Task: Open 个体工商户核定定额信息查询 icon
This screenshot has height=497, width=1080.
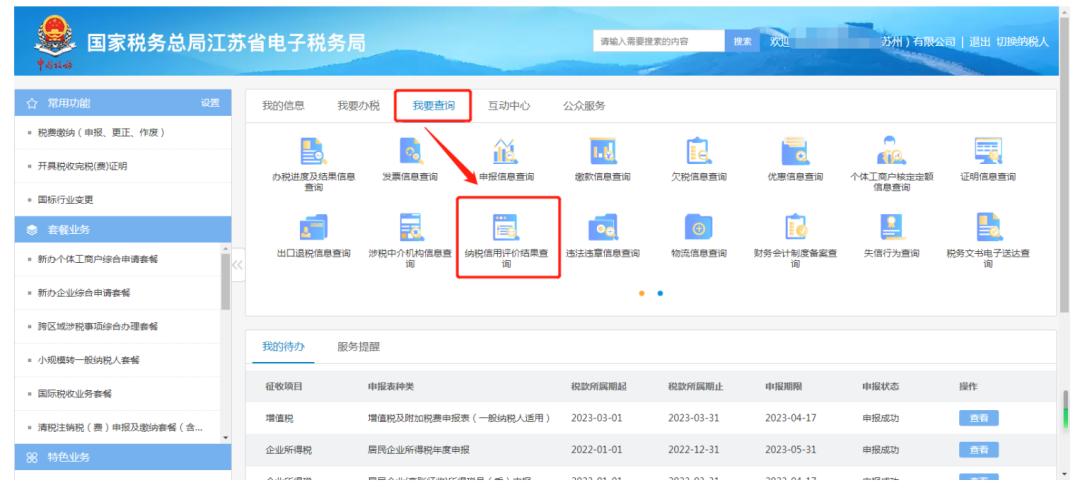Action: coord(891,151)
